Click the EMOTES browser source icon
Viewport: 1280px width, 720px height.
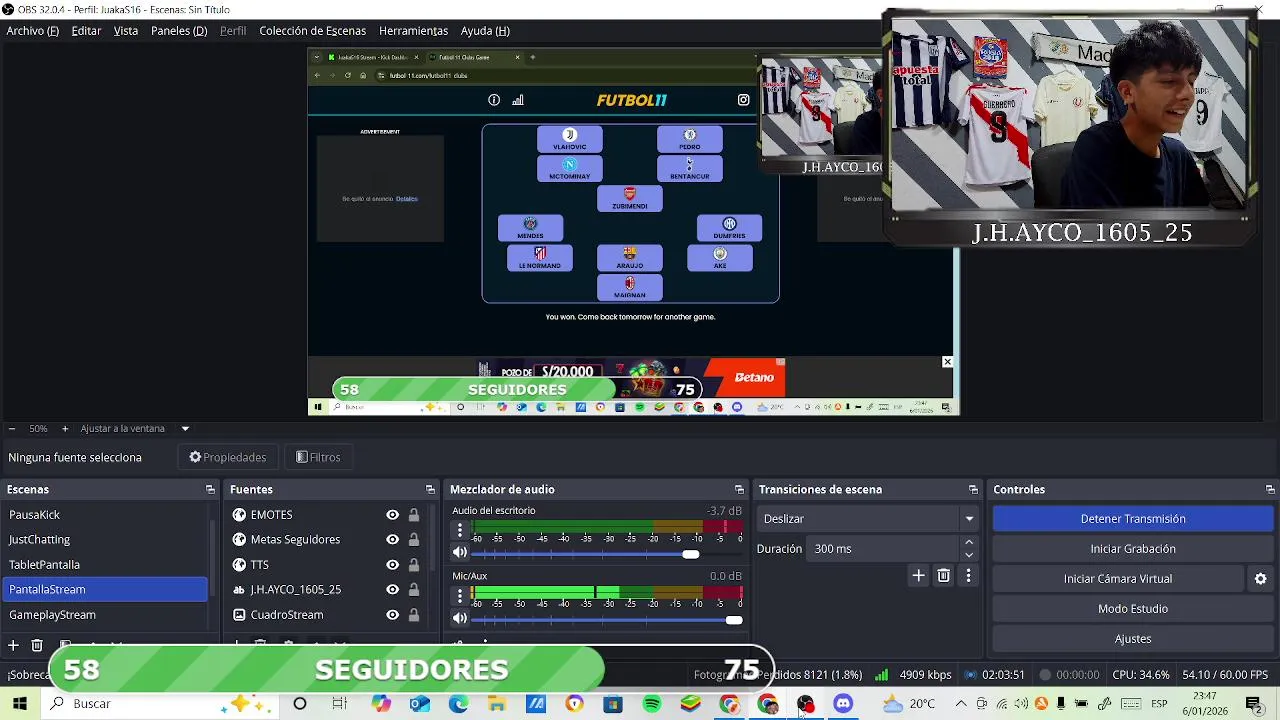click(x=239, y=515)
